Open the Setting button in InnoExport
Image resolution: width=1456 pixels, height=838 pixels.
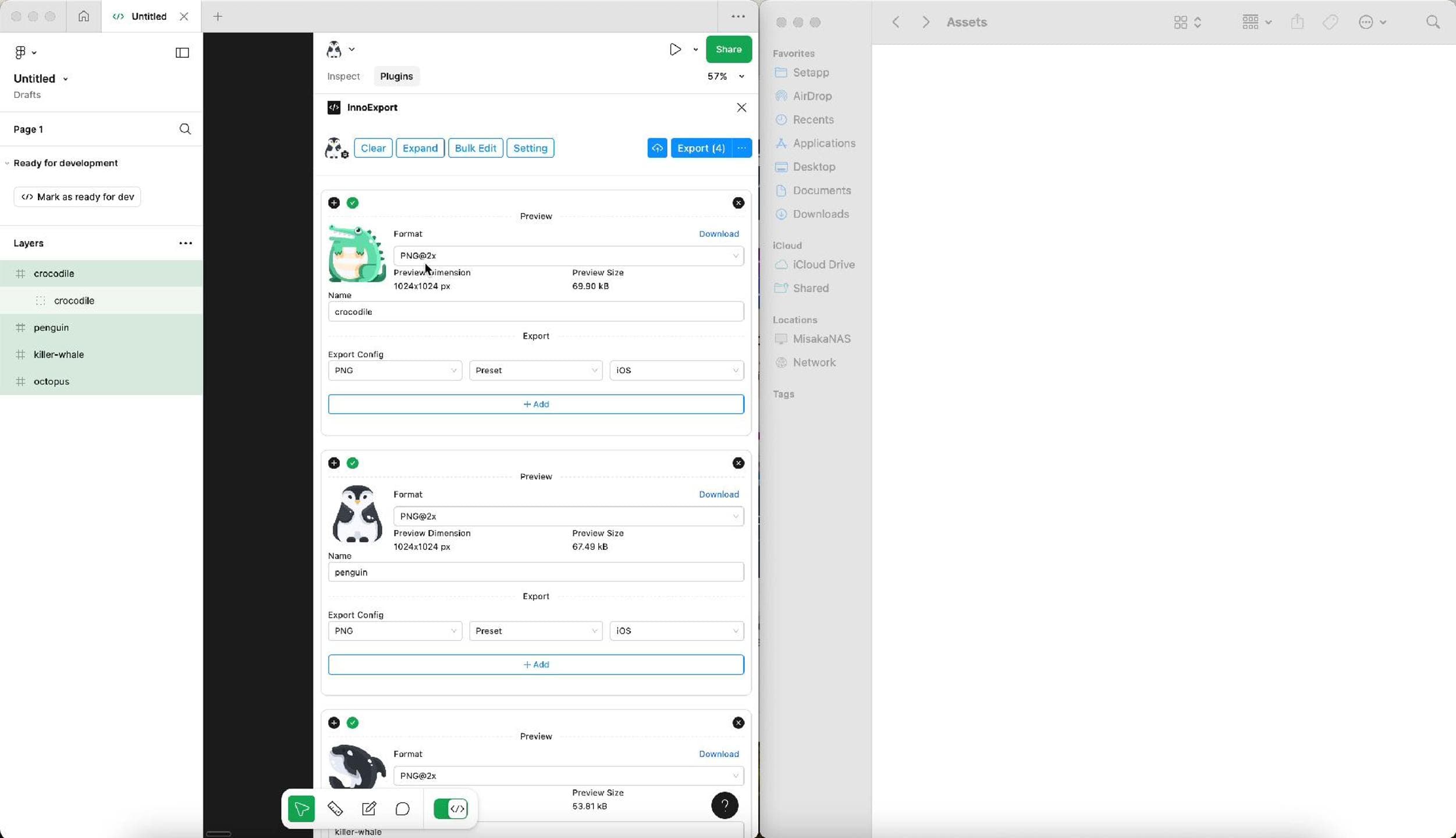tap(530, 148)
